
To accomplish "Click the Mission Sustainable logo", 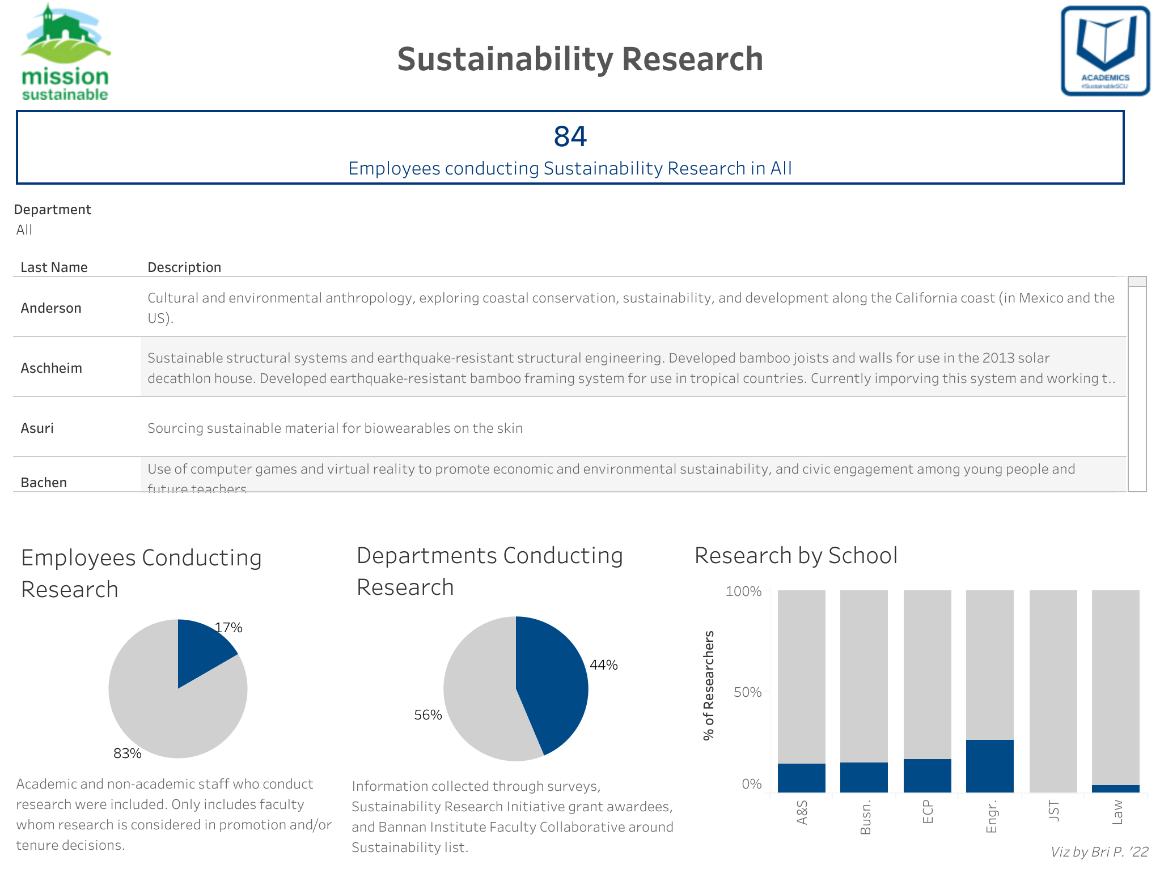I will (65, 52).
